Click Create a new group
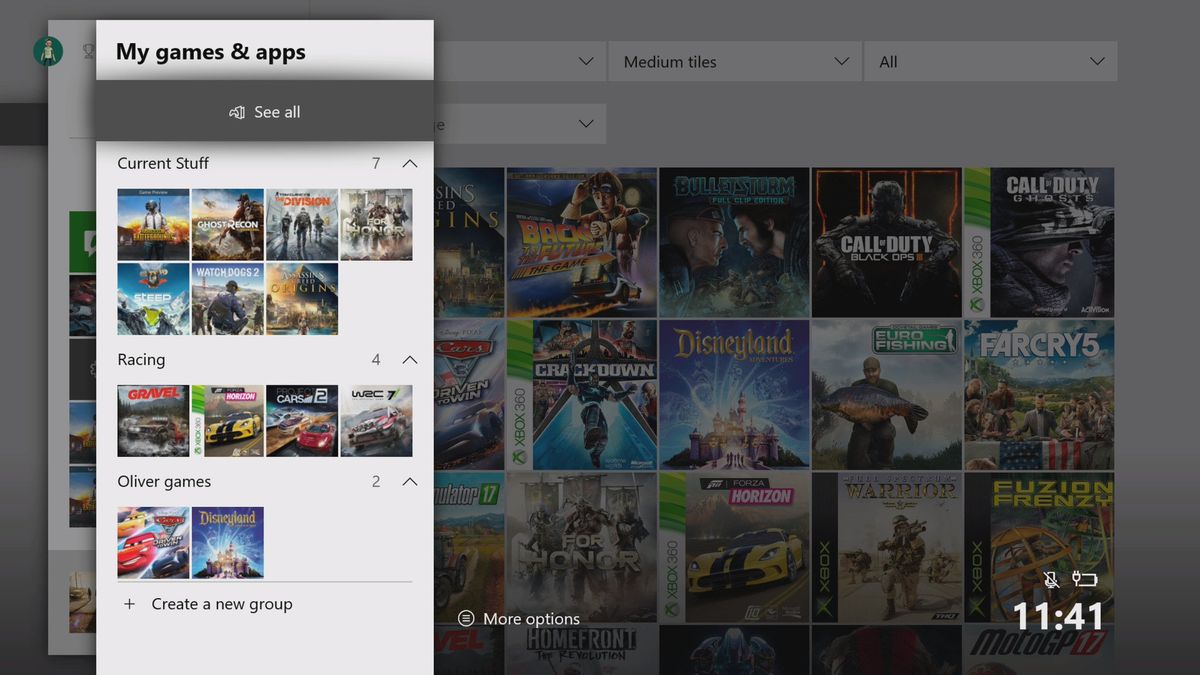1200x675 pixels. coord(222,604)
